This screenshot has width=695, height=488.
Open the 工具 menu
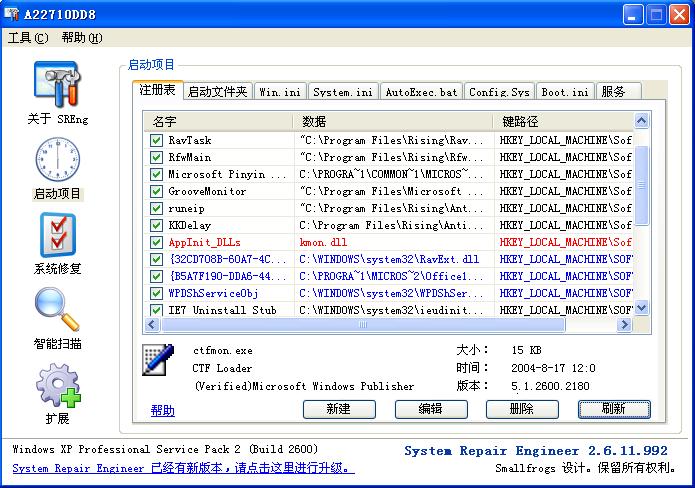[x=27, y=38]
